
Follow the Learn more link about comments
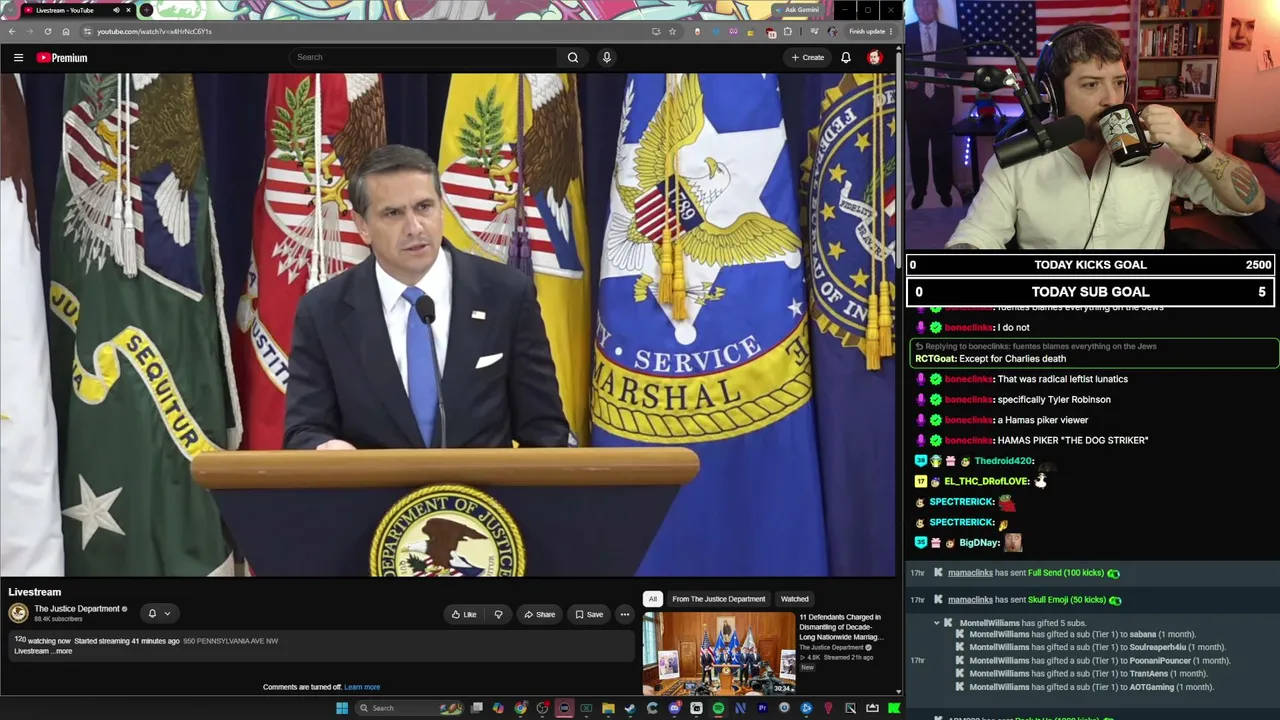pos(362,687)
